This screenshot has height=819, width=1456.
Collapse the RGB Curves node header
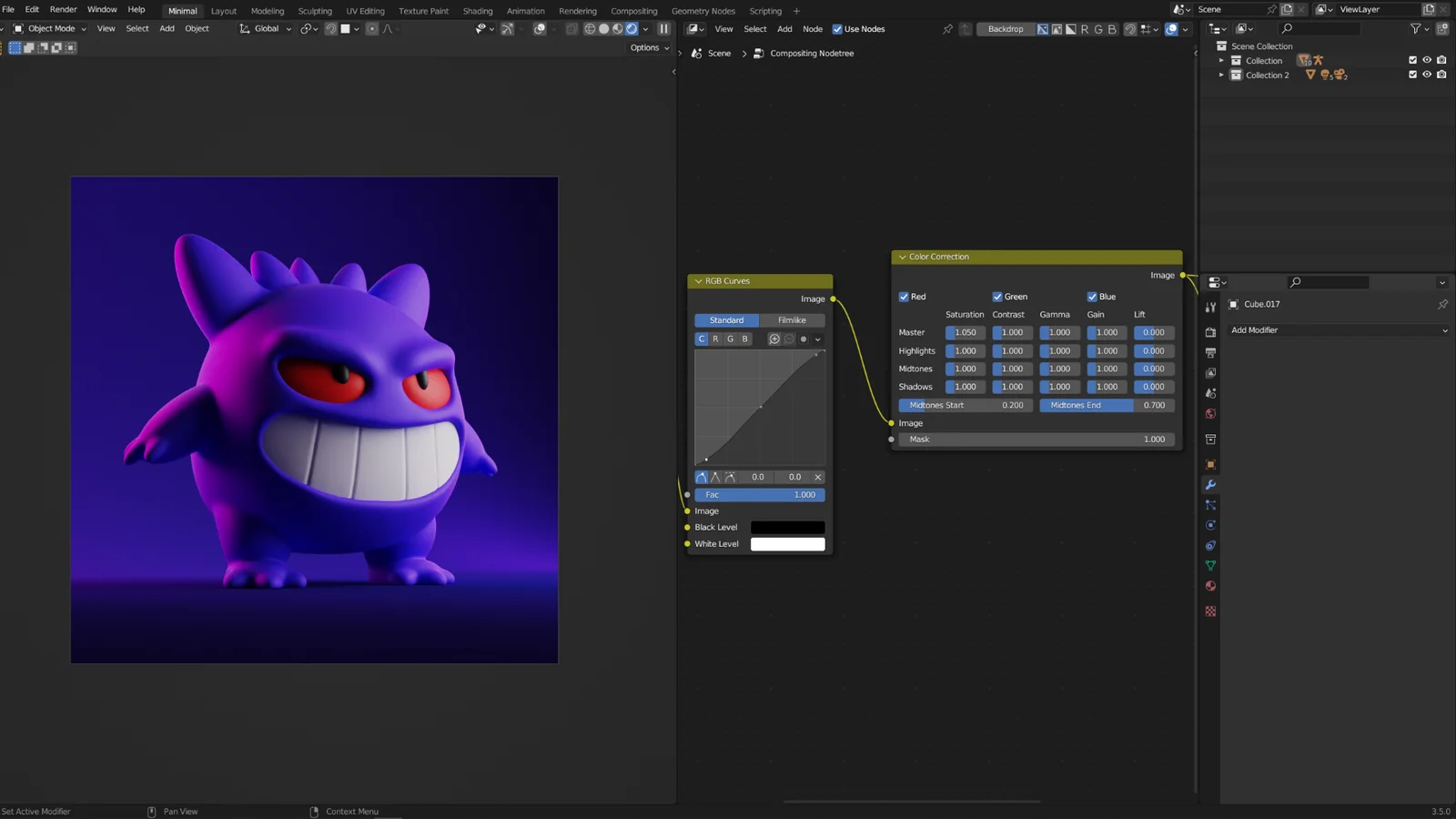click(698, 280)
